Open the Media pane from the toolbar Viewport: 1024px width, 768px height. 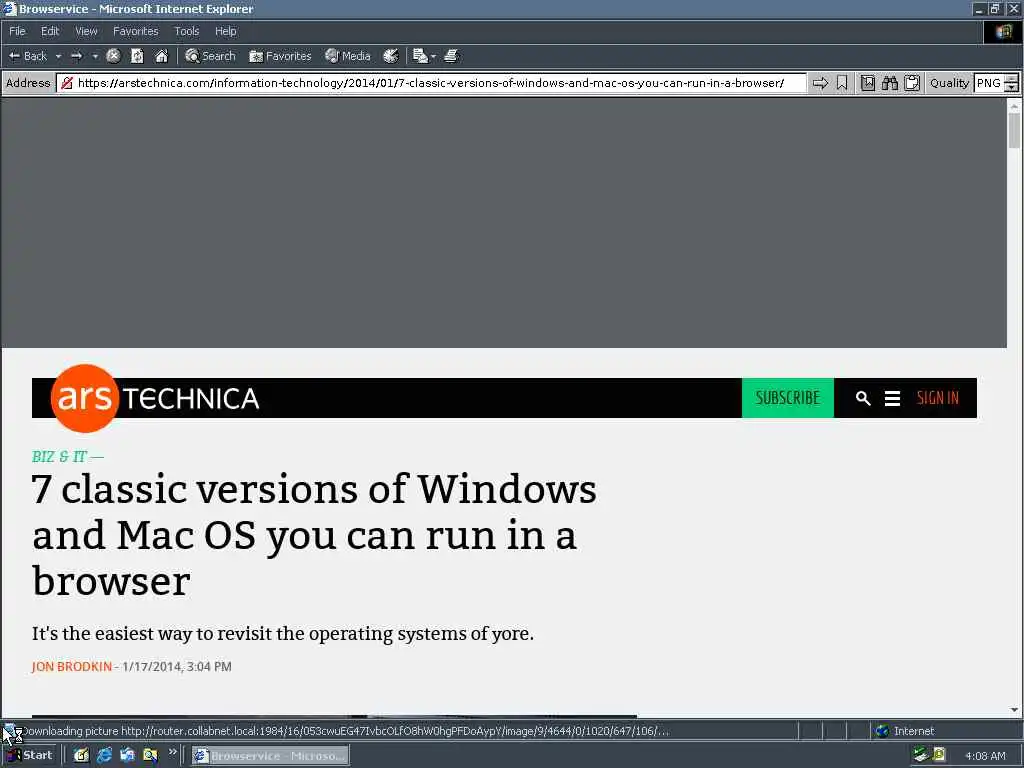(x=347, y=56)
